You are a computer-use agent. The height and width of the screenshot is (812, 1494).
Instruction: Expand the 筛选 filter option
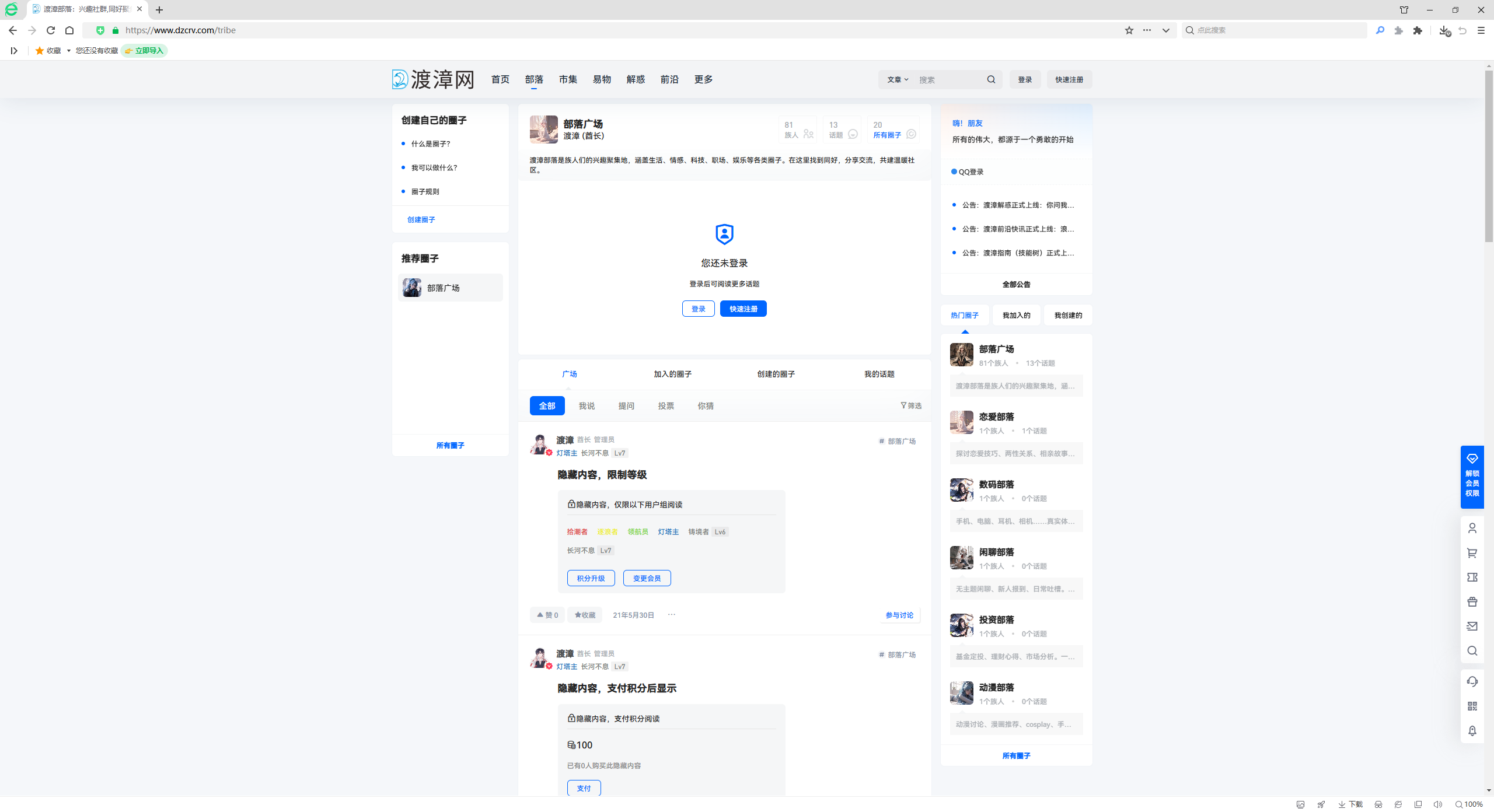tap(910, 406)
